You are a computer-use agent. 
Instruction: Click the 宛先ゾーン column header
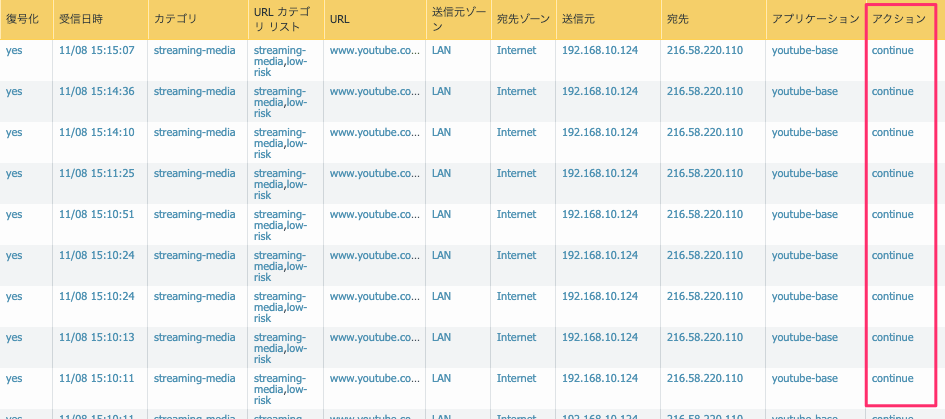[523, 19]
